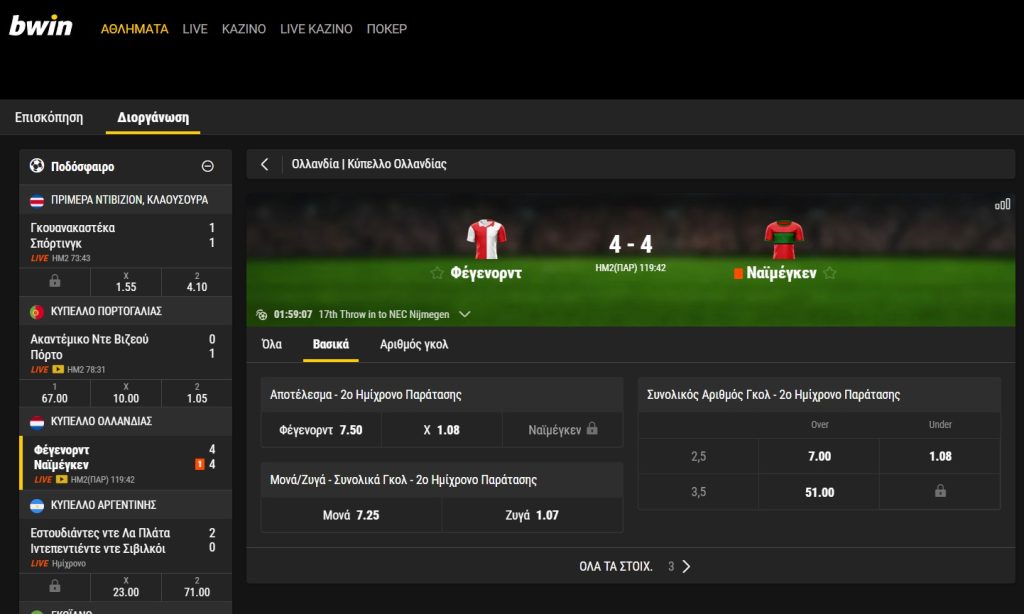
Task: Click video stream icon for Φέγενορντ match
Action: (x=61, y=479)
